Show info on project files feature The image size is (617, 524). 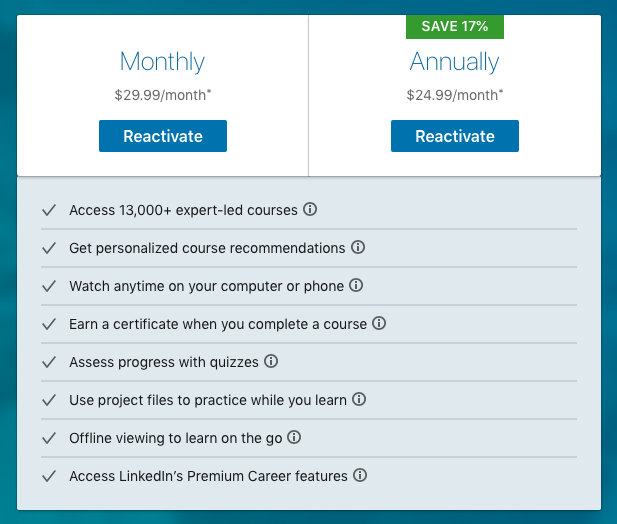(x=359, y=400)
